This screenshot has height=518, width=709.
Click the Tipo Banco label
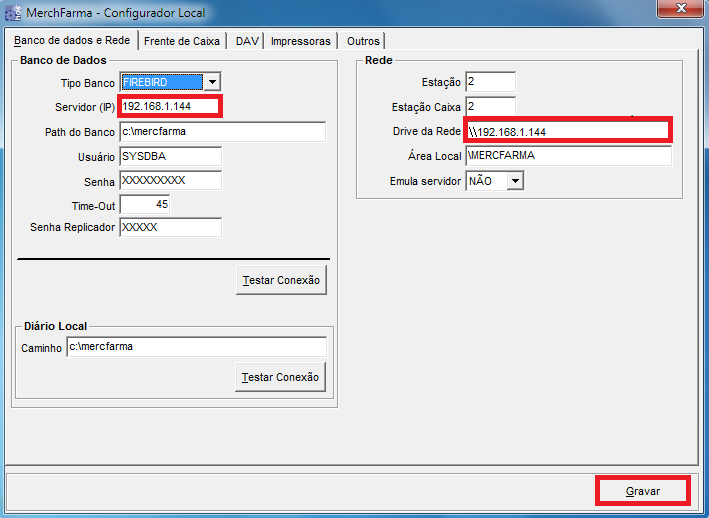click(88, 83)
